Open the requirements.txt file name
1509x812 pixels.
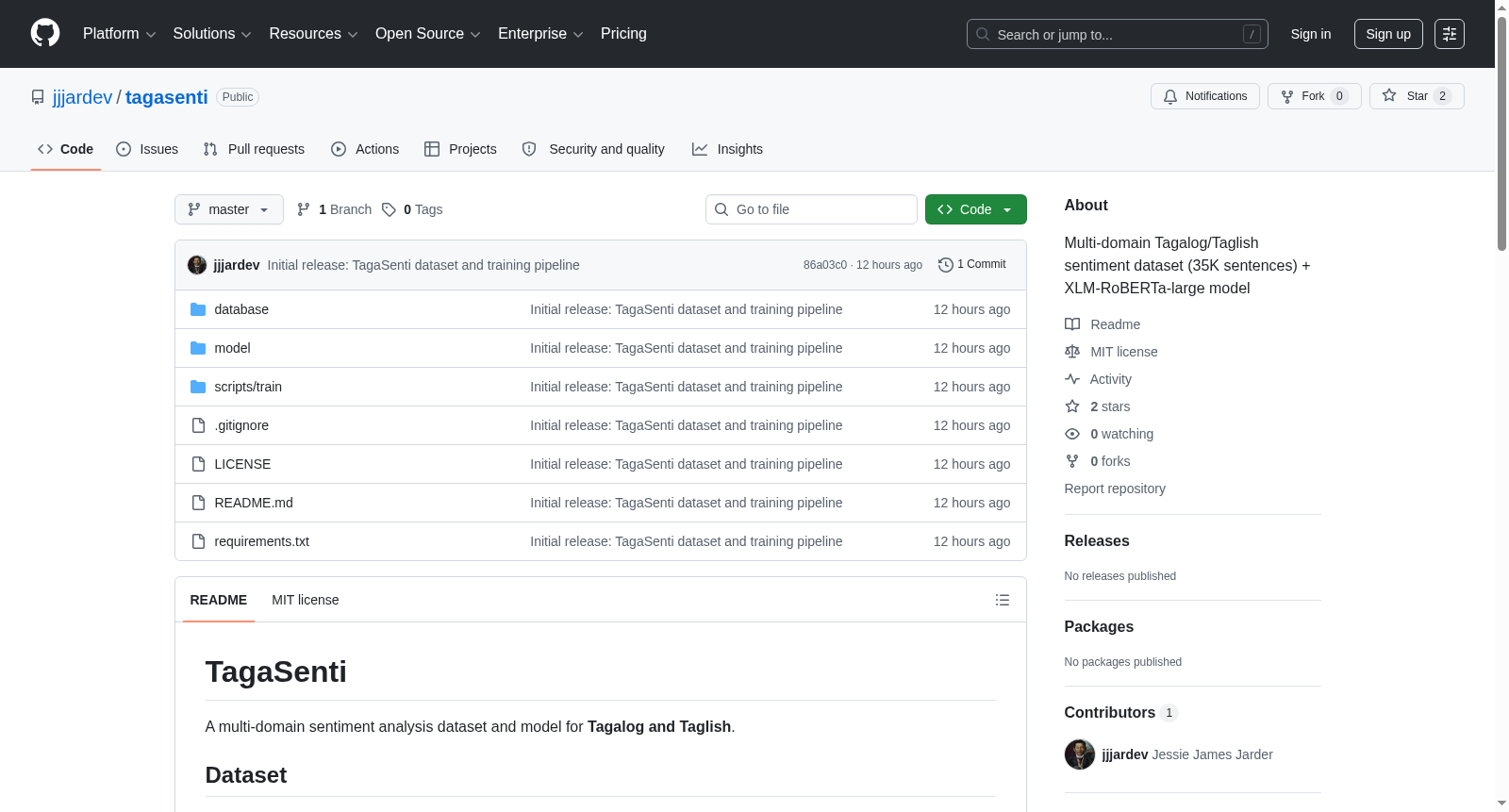tap(261, 541)
